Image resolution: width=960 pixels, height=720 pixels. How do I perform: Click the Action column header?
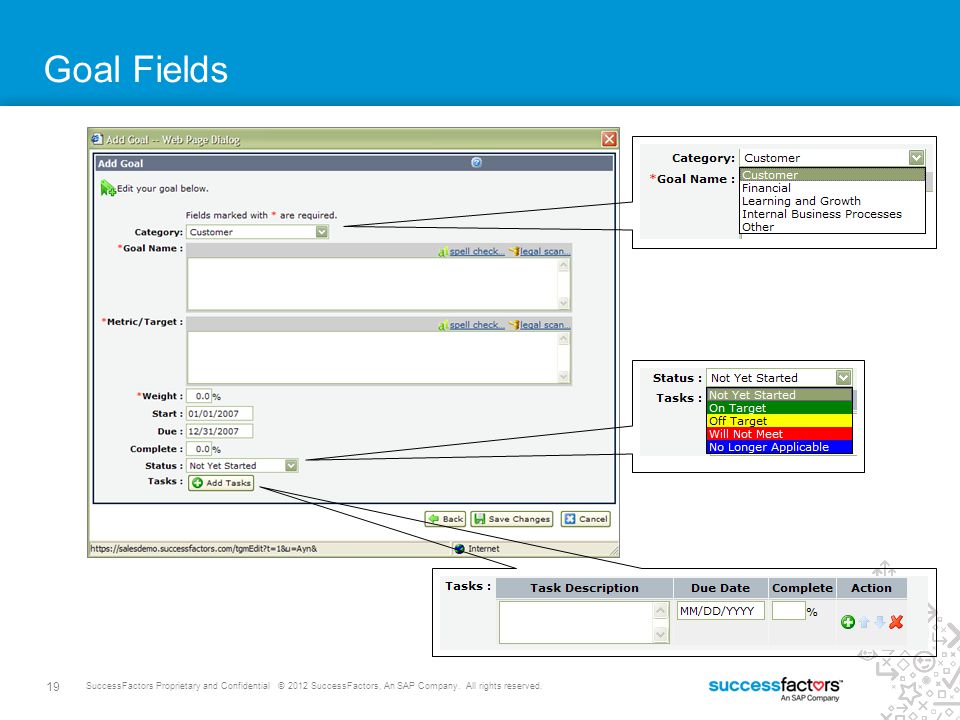point(871,588)
